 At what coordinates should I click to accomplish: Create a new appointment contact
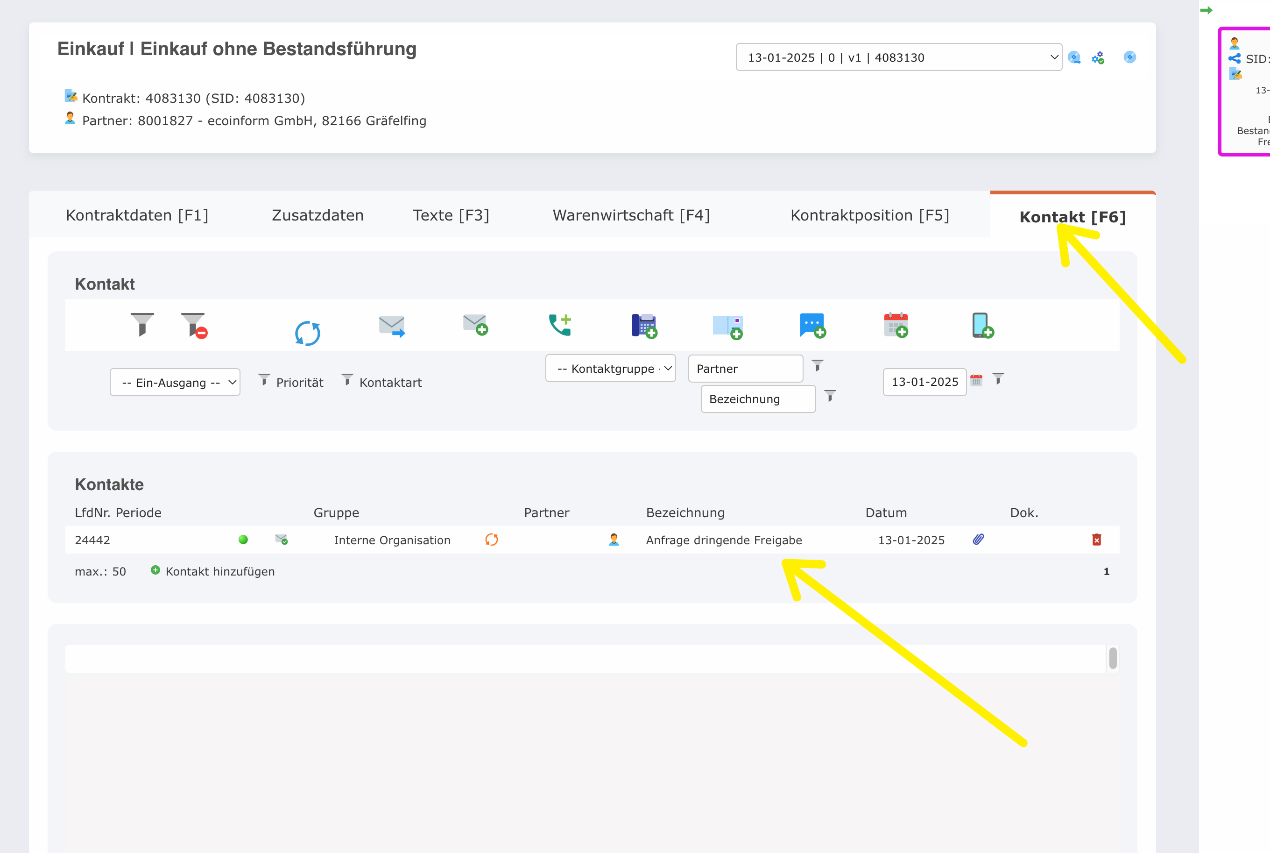(895, 325)
